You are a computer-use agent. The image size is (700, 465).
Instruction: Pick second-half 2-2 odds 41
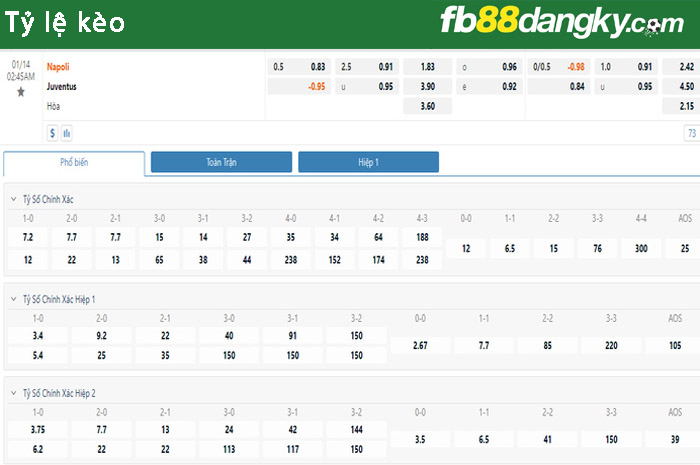click(x=547, y=440)
